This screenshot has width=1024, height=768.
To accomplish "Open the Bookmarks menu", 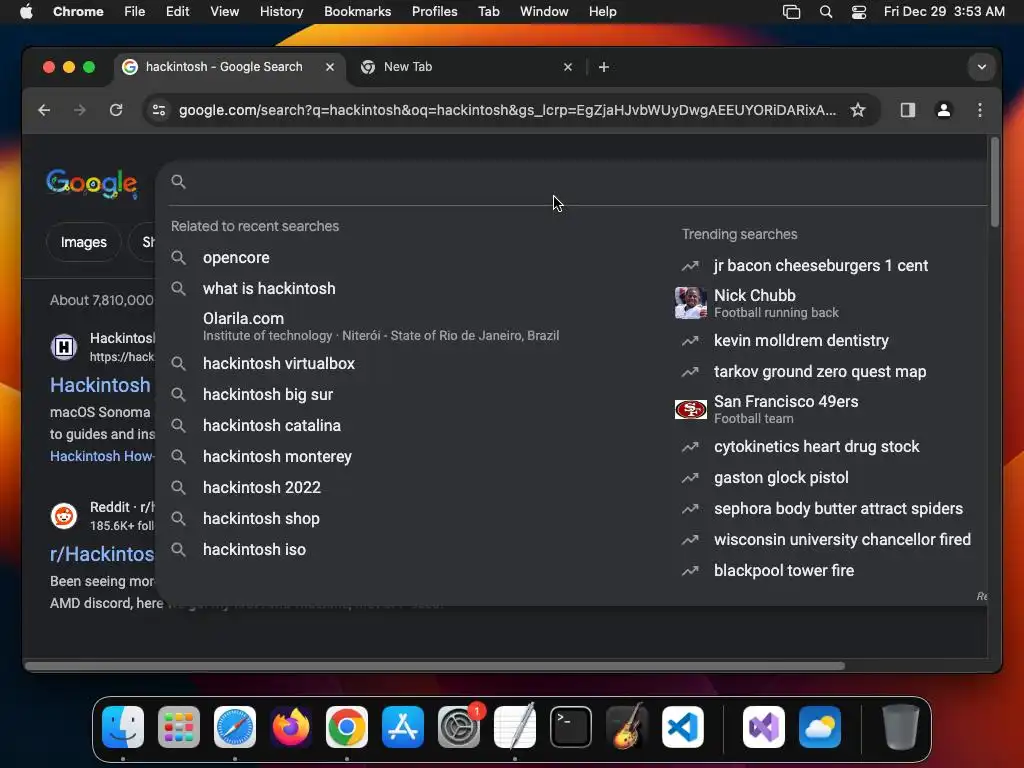I will point(357,12).
